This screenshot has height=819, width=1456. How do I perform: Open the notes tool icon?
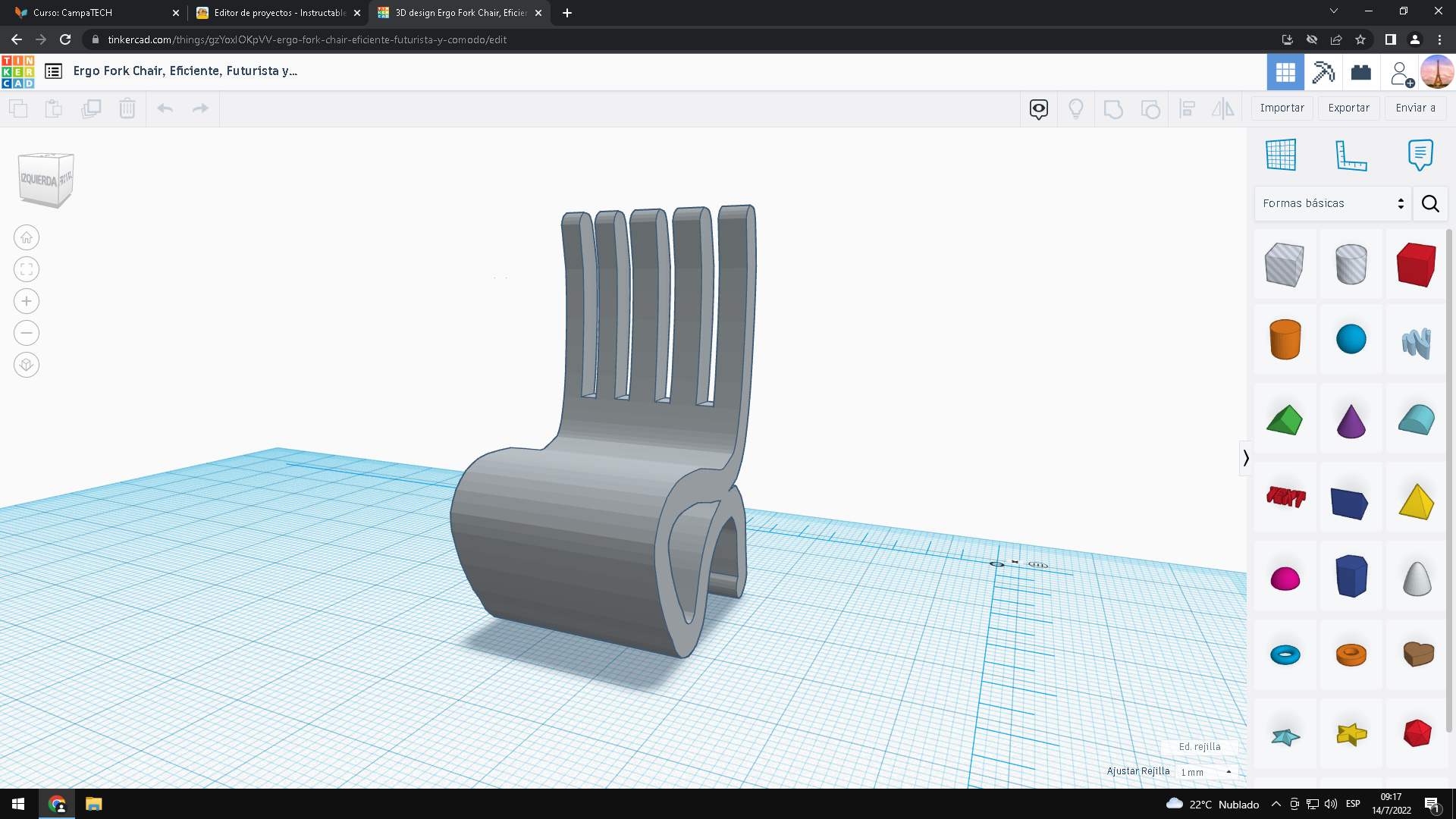(x=1420, y=155)
